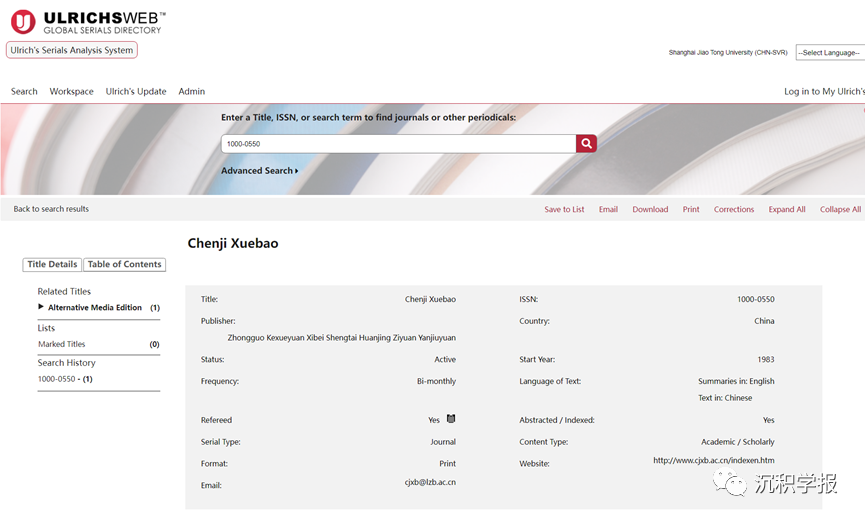Open the Select Language dropdown

click(x=829, y=52)
